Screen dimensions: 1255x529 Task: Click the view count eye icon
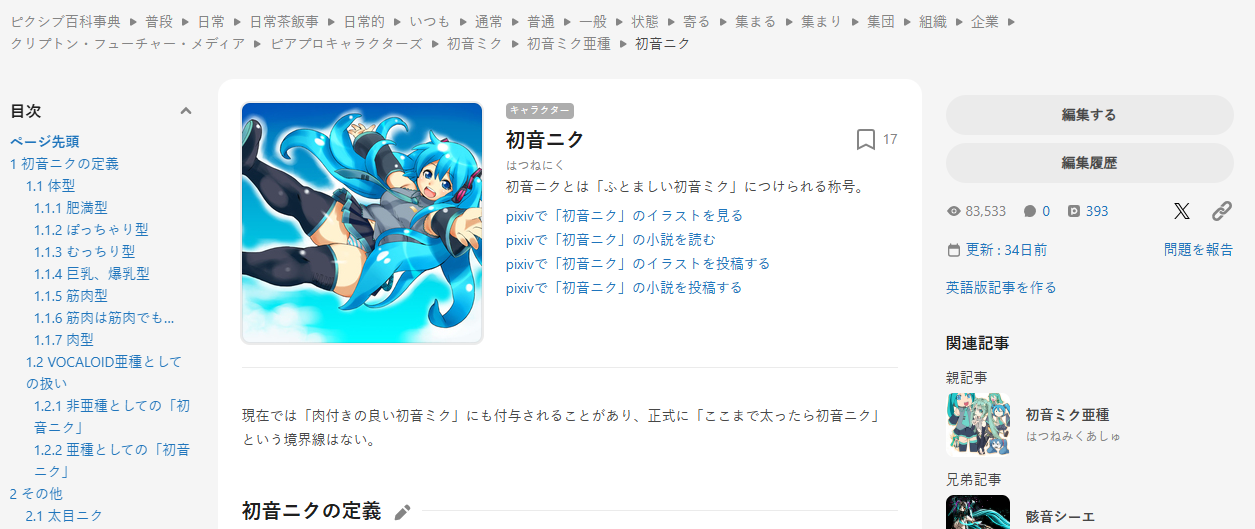click(953, 211)
